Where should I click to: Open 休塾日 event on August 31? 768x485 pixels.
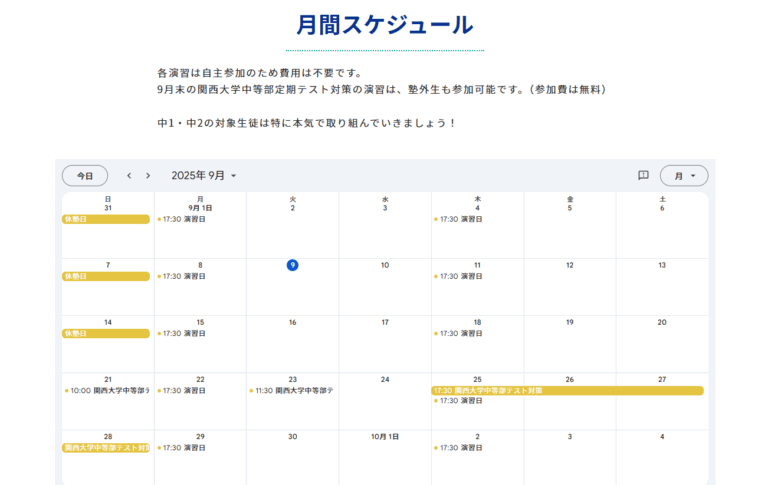[106, 219]
